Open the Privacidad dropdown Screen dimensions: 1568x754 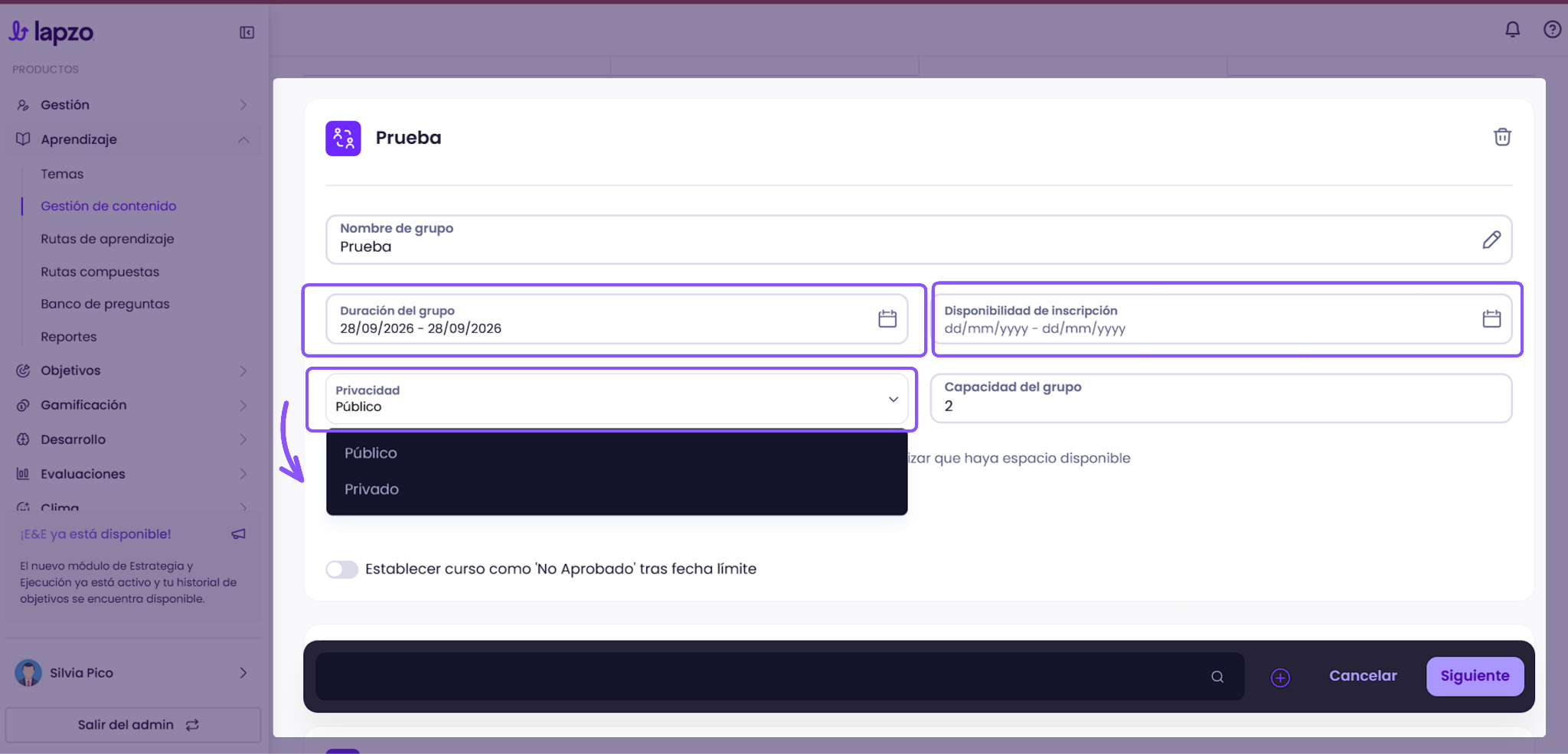click(616, 399)
